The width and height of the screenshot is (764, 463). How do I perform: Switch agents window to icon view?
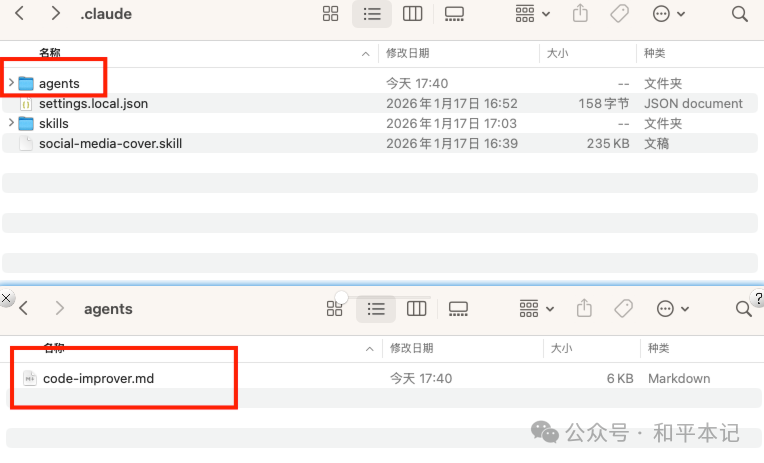[x=334, y=309]
